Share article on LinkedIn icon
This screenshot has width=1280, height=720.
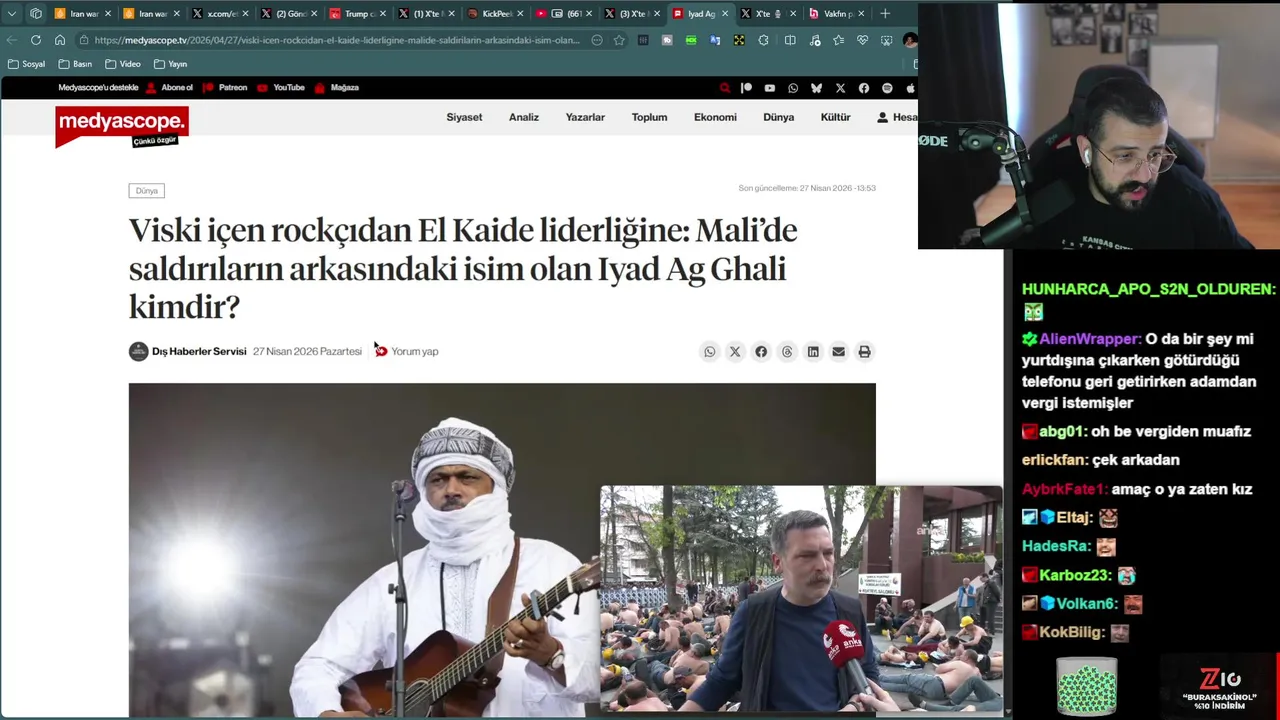(x=813, y=352)
